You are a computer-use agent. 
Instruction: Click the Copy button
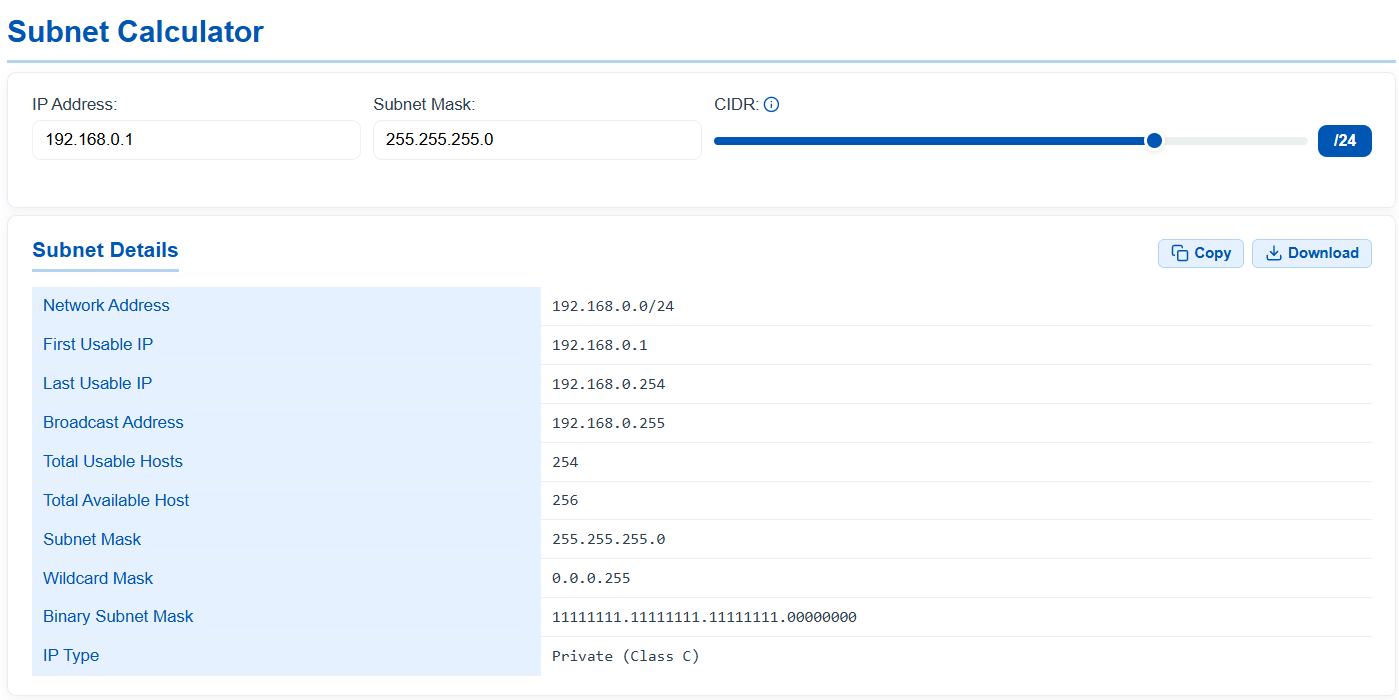1201,253
